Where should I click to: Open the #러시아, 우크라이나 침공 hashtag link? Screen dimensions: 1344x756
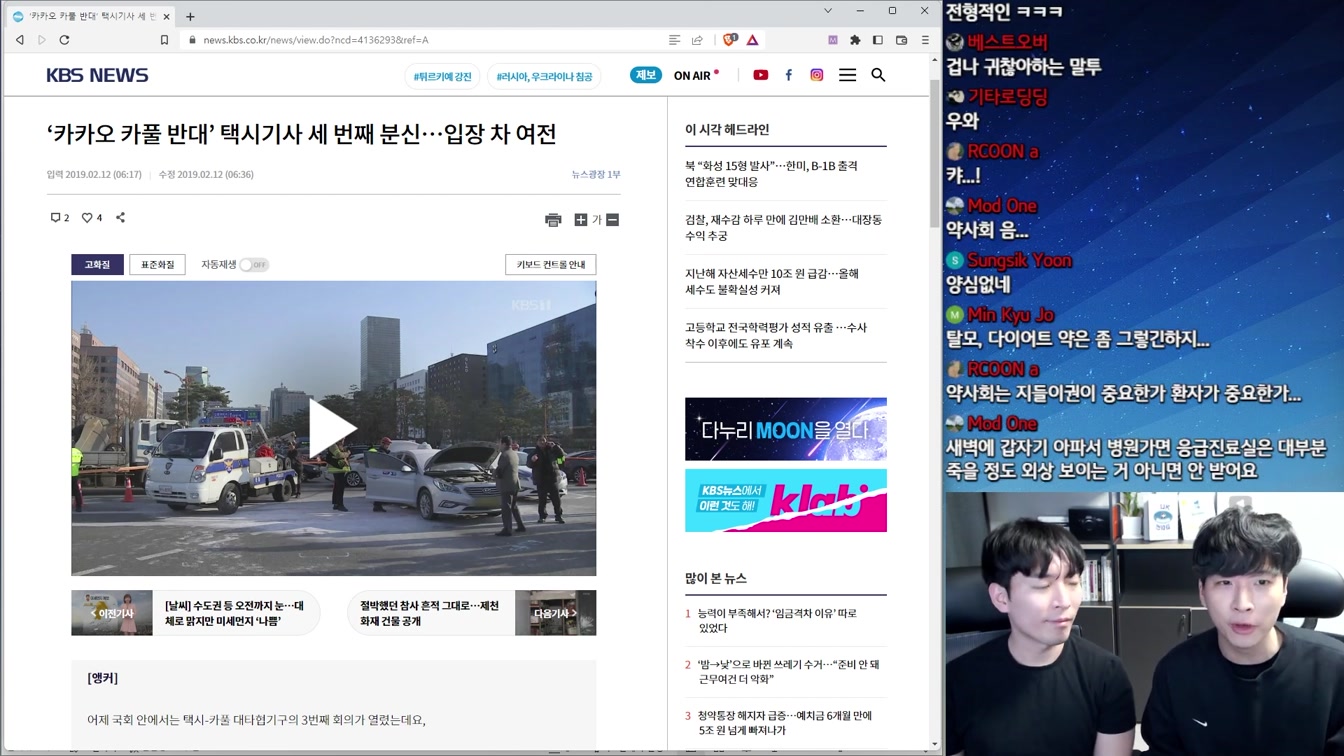pos(544,76)
